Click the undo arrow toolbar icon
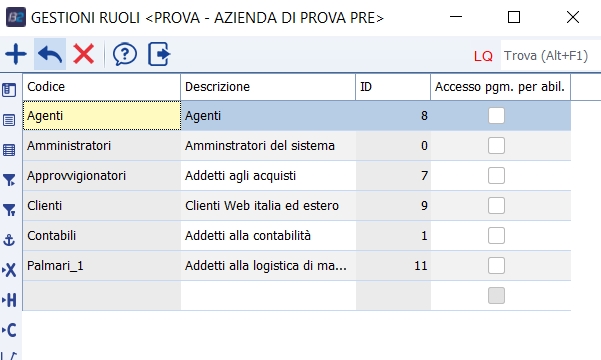601x360 pixels. pyautogui.click(x=50, y=54)
